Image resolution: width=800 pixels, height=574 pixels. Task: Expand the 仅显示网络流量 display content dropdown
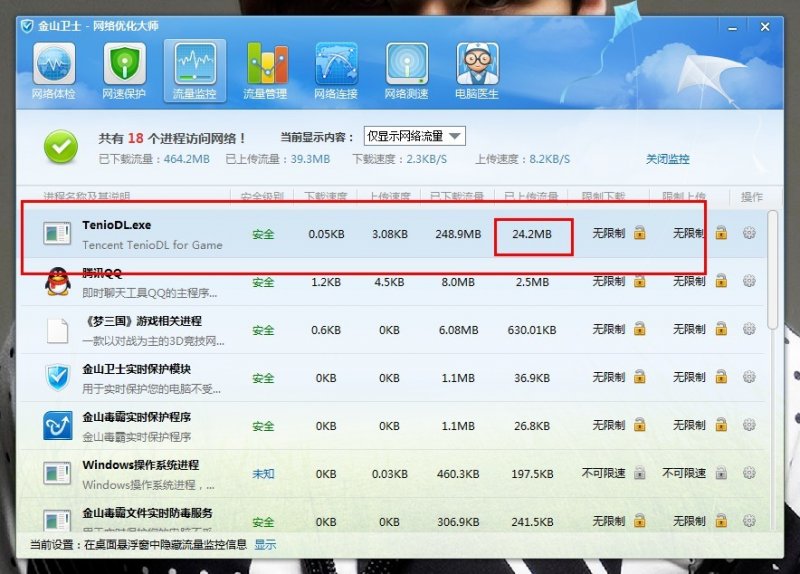(414, 136)
